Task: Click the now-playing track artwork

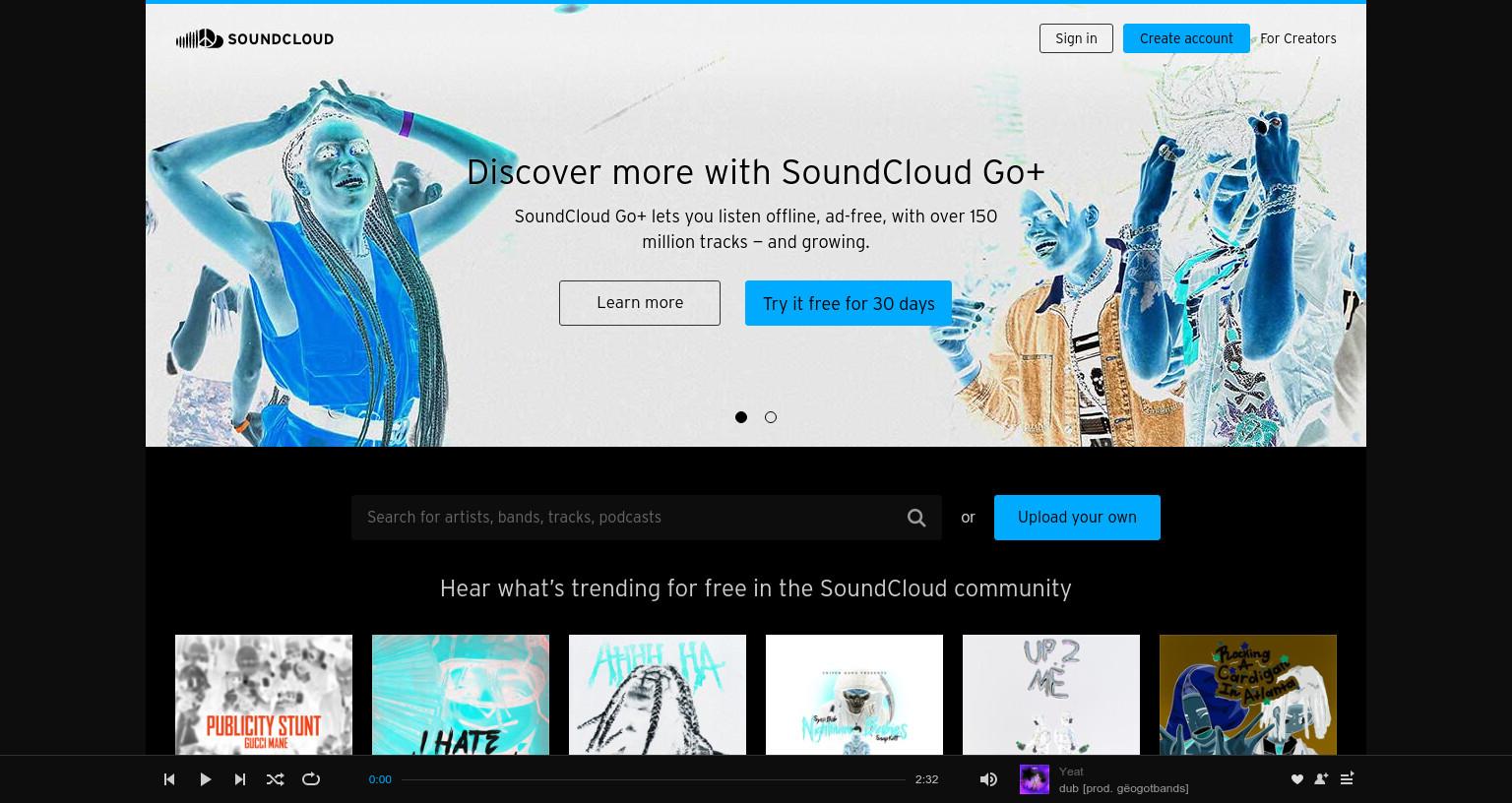Action: [1035, 779]
